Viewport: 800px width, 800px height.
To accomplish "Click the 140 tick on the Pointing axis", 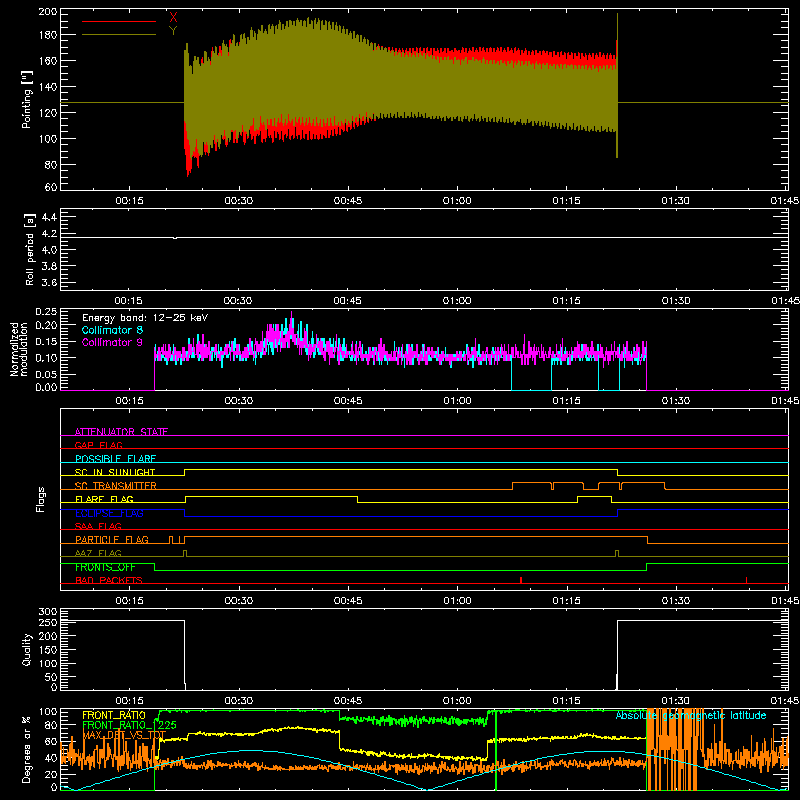I will pyautogui.click(x=47, y=87).
